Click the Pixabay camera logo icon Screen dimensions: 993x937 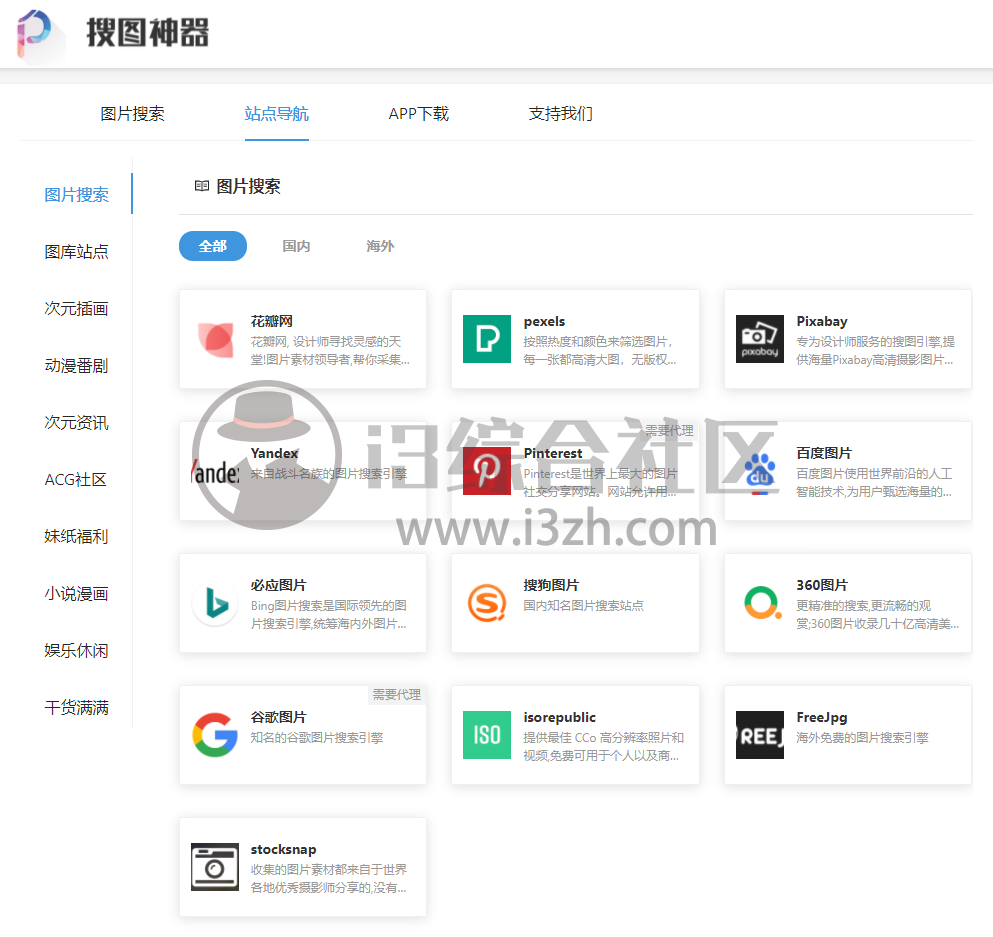point(760,339)
